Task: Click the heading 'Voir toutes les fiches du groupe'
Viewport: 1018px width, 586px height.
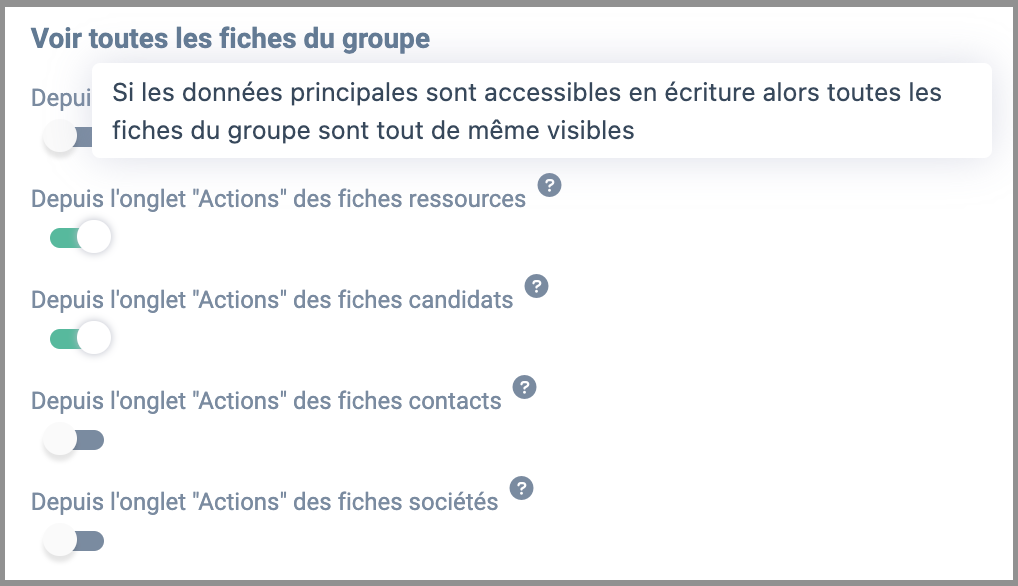Action: (230, 39)
